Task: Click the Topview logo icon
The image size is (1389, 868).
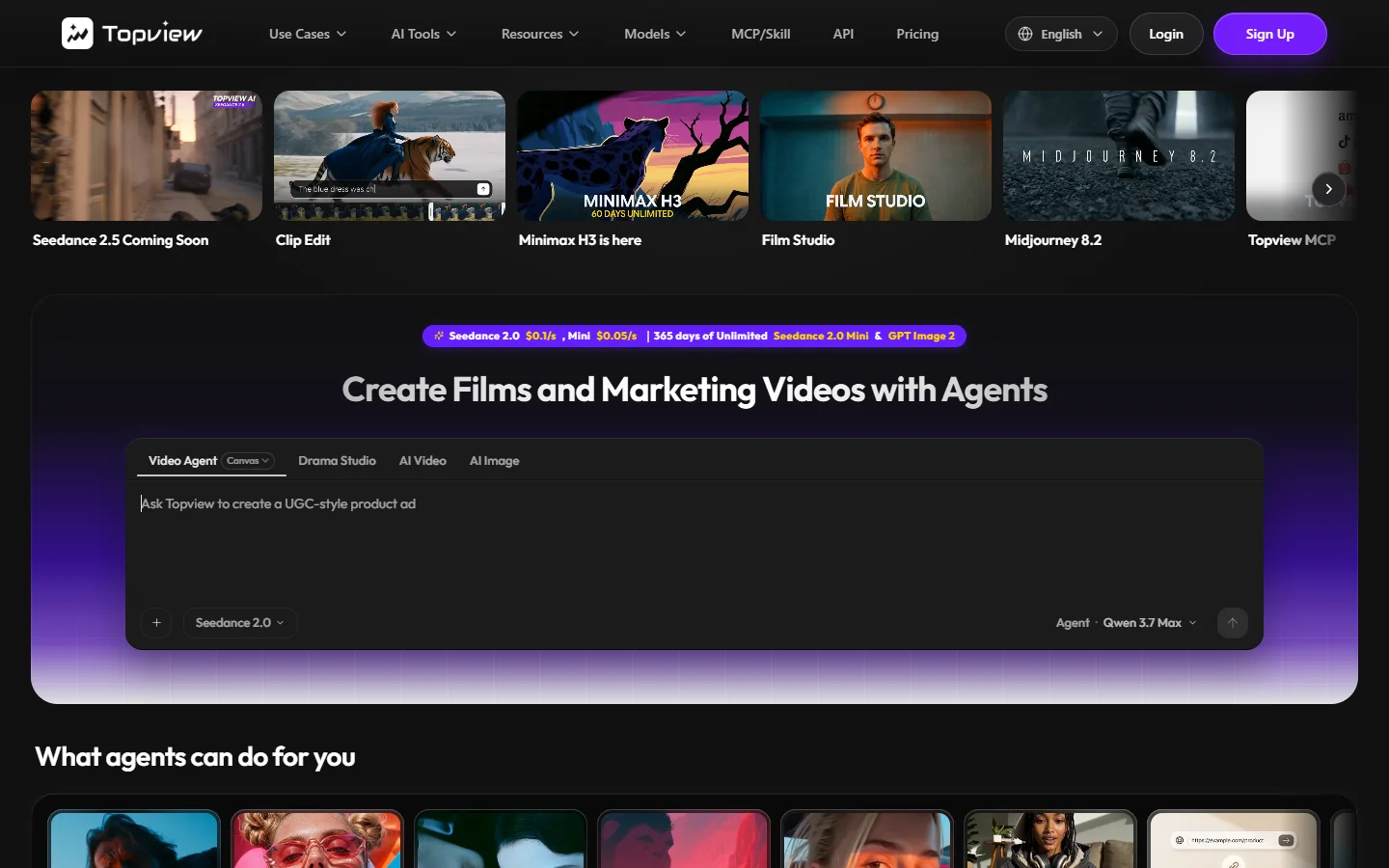Action: coord(77,34)
